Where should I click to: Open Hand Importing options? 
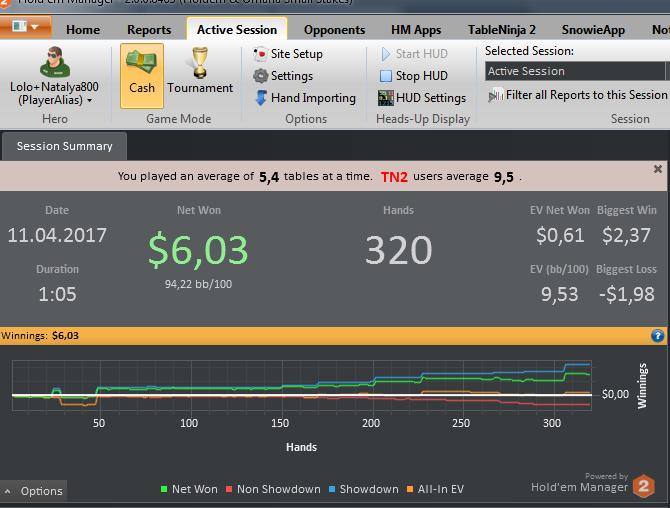pos(313,98)
